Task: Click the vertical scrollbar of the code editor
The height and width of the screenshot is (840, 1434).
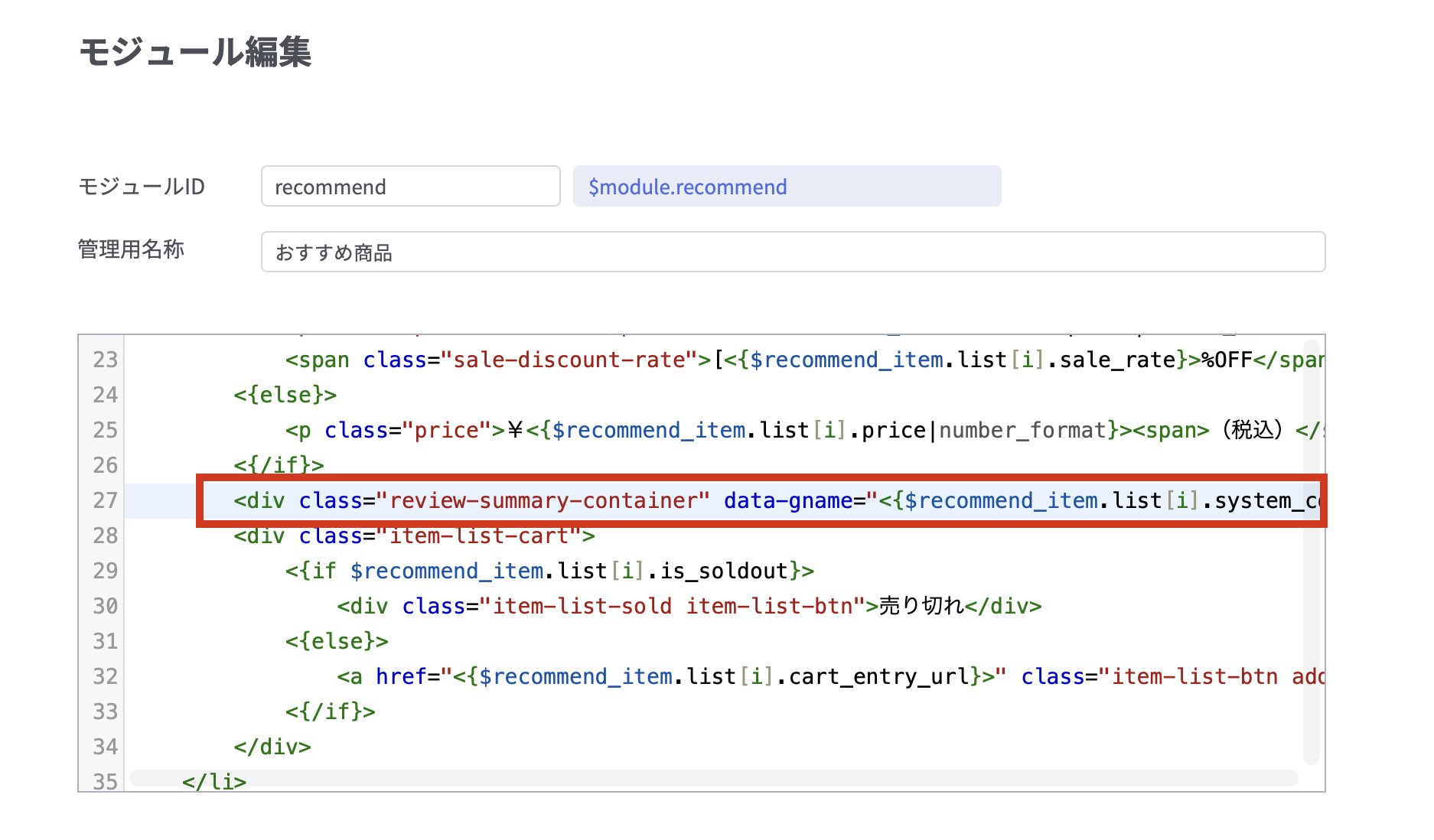Action: click(1311, 551)
